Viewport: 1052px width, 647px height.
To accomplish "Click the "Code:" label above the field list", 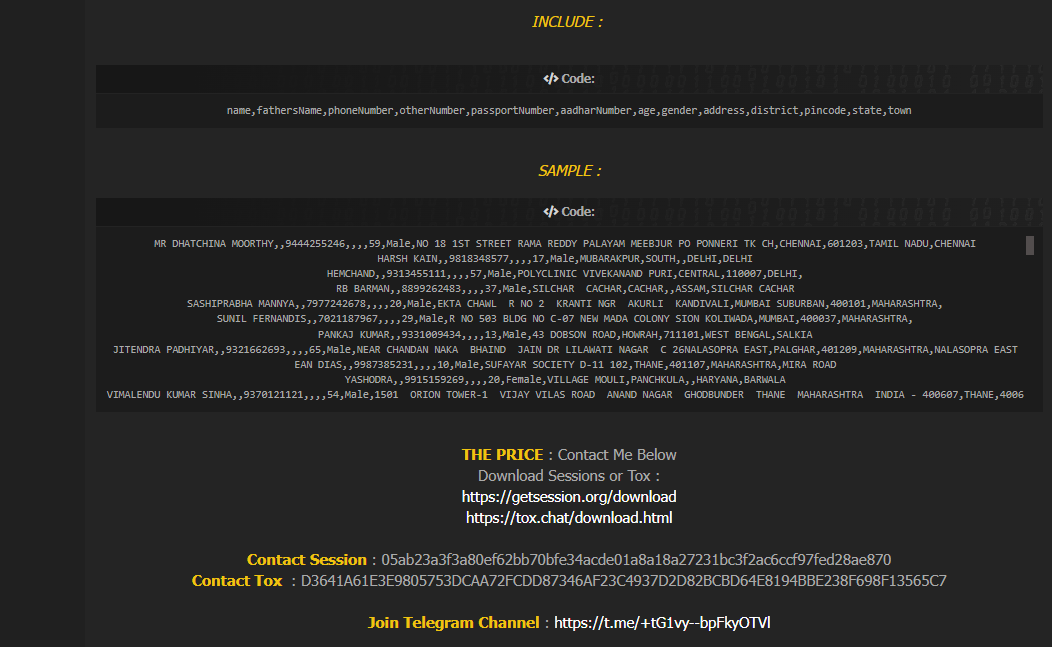I will 578,79.
